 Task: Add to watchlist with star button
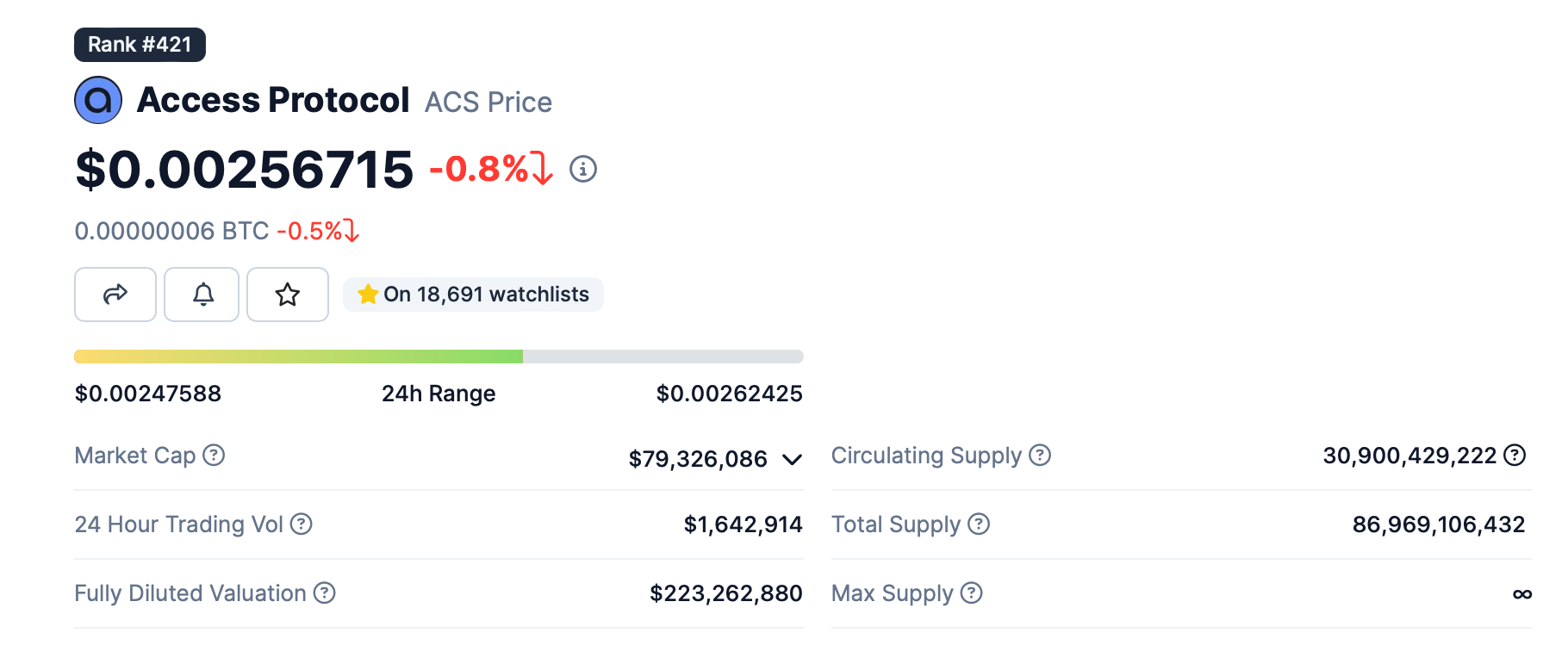click(x=288, y=295)
